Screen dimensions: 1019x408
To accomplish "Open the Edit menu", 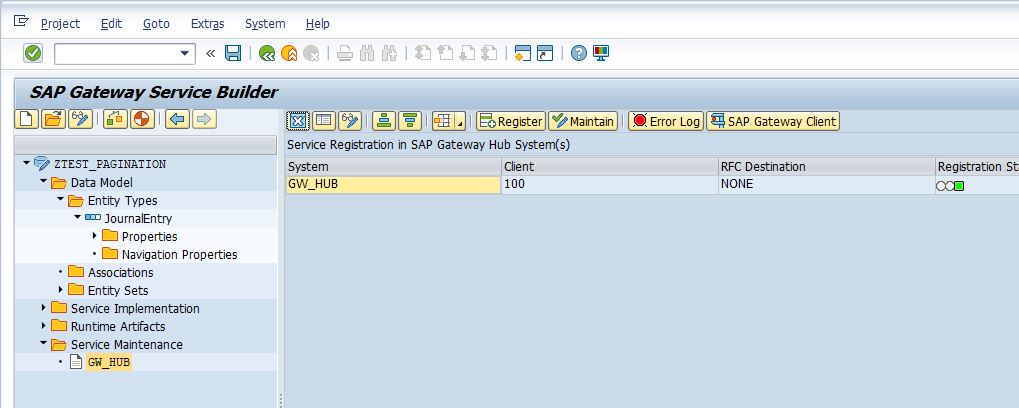I will [111, 23].
